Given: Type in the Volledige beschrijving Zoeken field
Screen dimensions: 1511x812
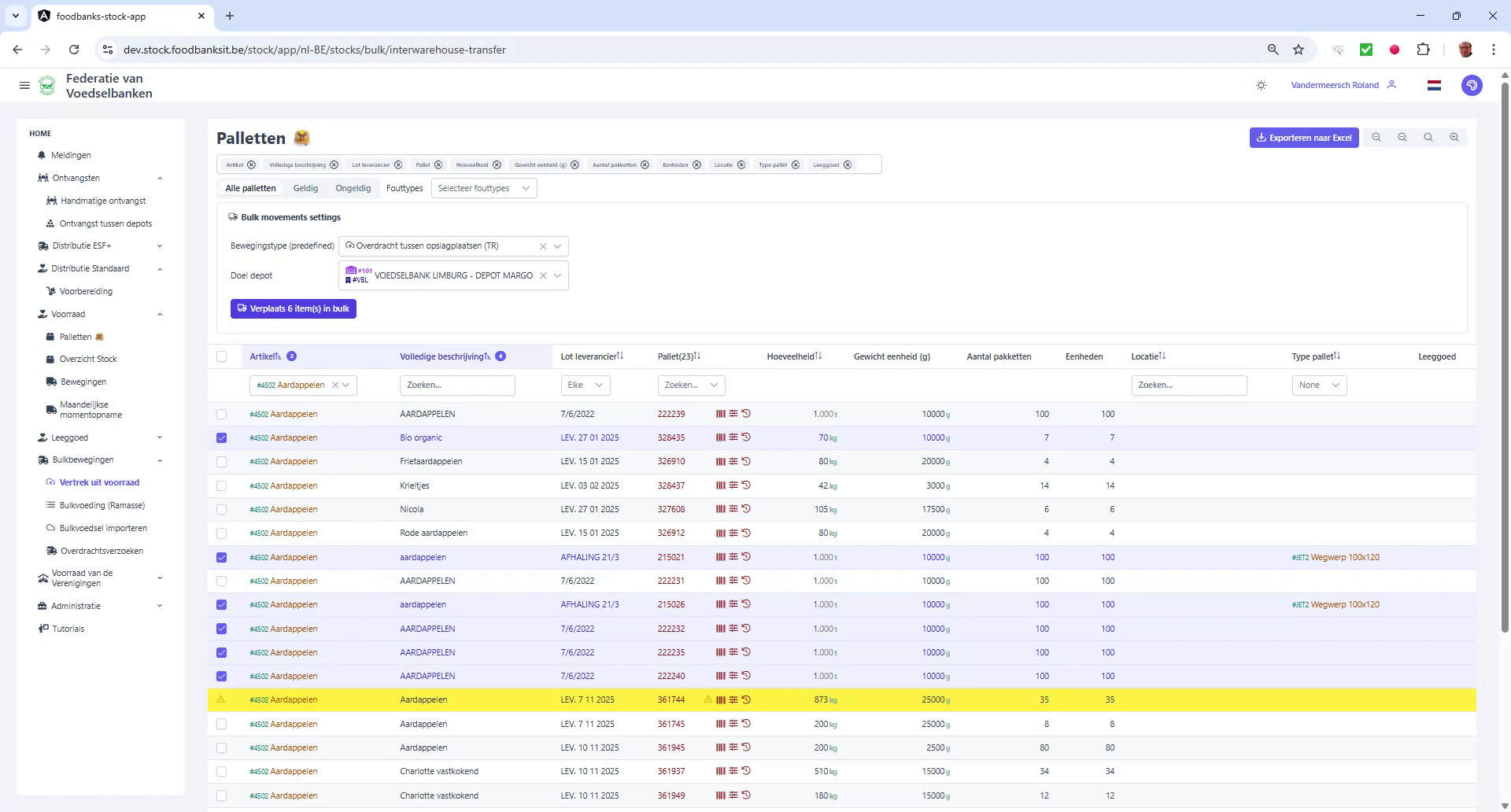Looking at the screenshot, I should (x=456, y=385).
